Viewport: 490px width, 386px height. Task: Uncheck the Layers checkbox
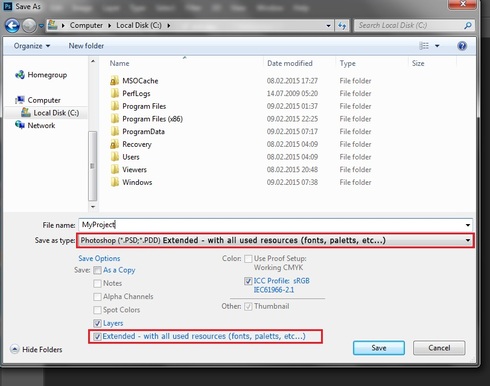click(x=97, y=323)
